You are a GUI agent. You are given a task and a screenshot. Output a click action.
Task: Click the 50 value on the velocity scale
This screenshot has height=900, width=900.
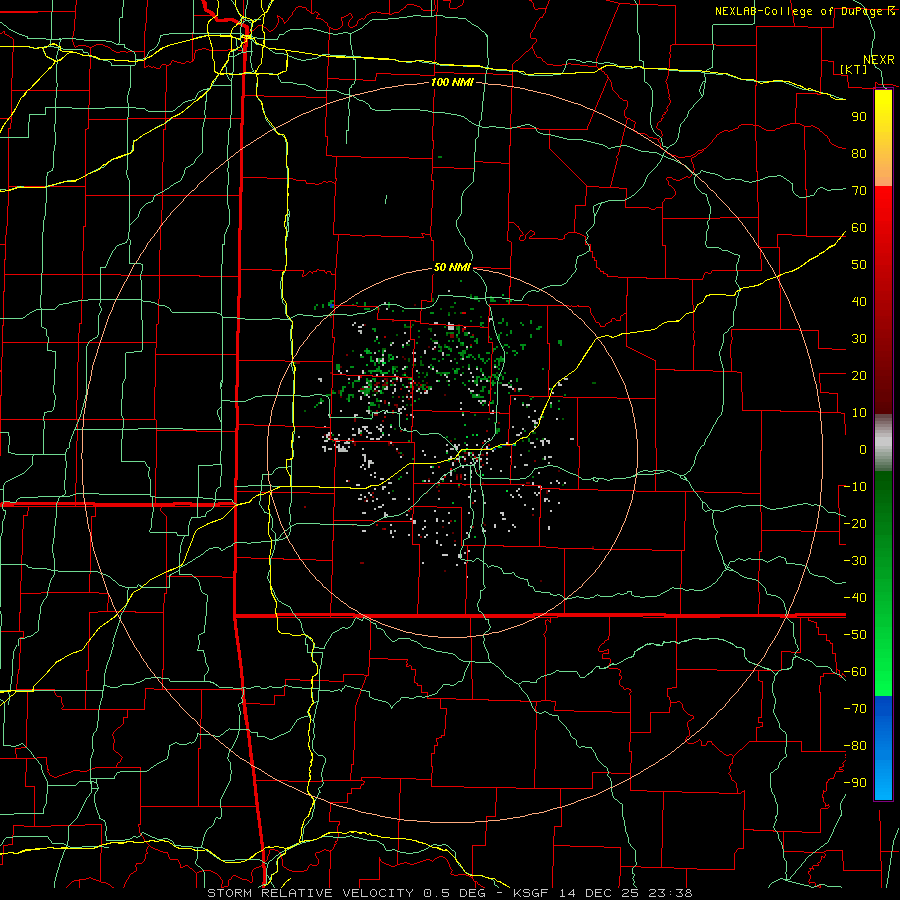(x=859, y=265)
